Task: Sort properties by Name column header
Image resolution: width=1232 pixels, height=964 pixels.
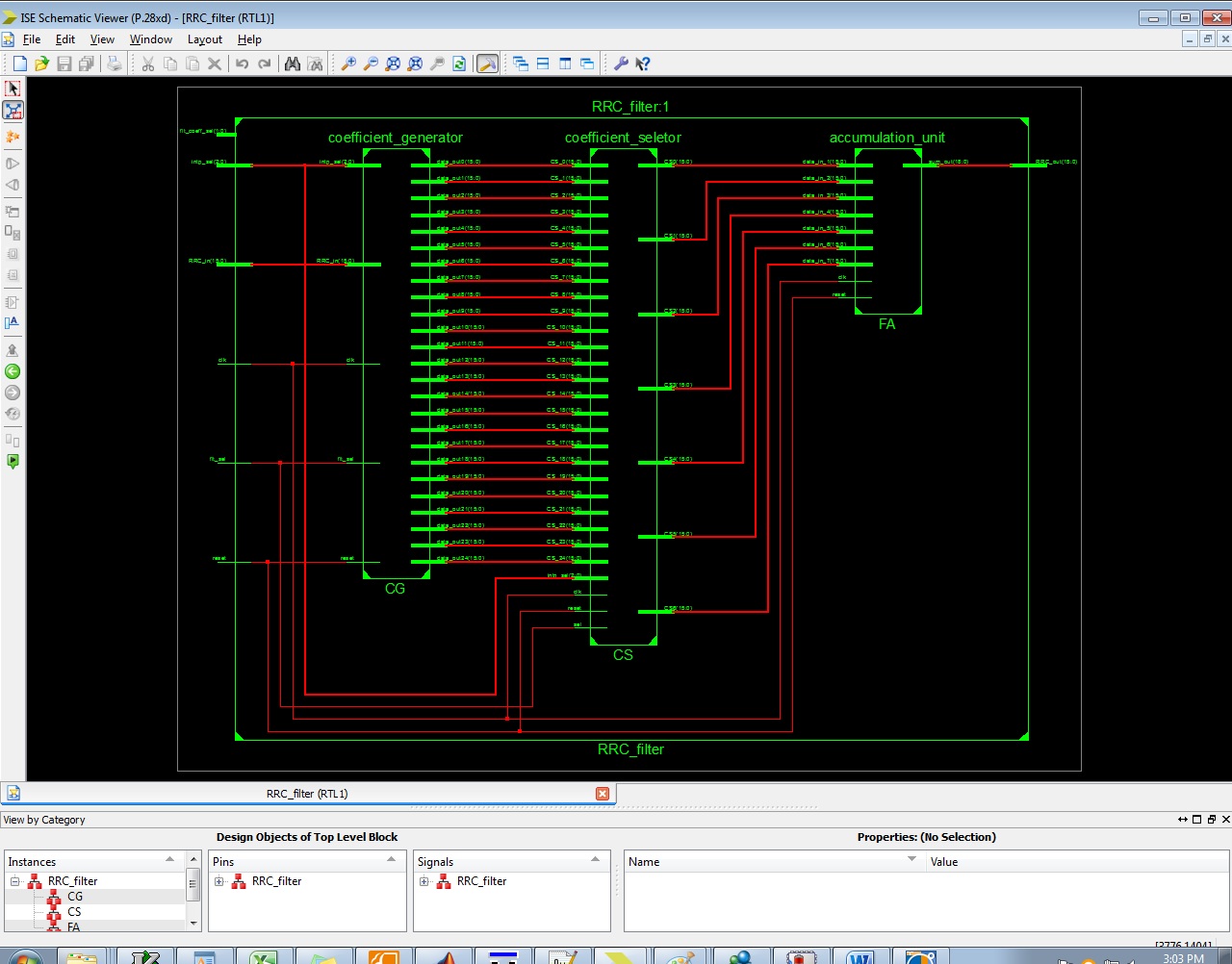Action: [x=775, y=861]
